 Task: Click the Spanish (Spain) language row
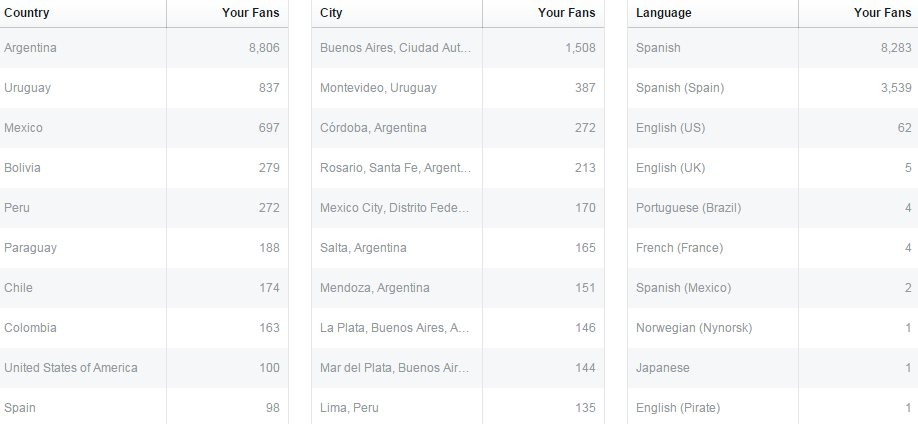point(773,88)
